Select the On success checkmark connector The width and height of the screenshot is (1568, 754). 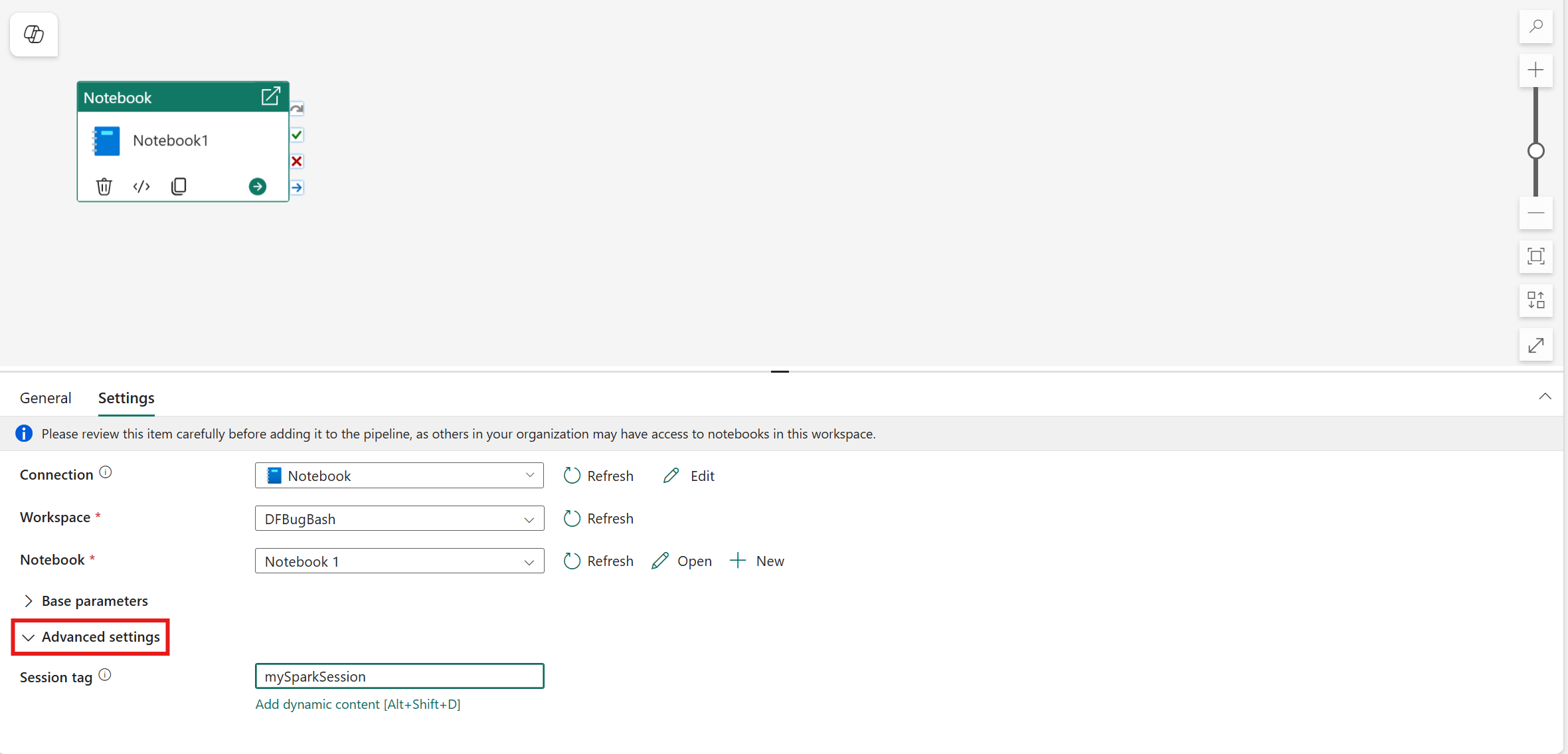(x=296, y=134)
